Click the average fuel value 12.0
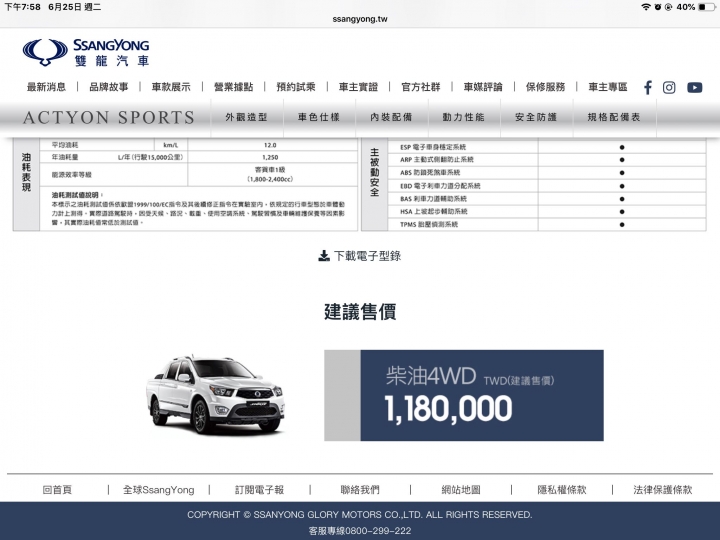The height and width of the screenshot is (540, 720). [x=270, y=145]
